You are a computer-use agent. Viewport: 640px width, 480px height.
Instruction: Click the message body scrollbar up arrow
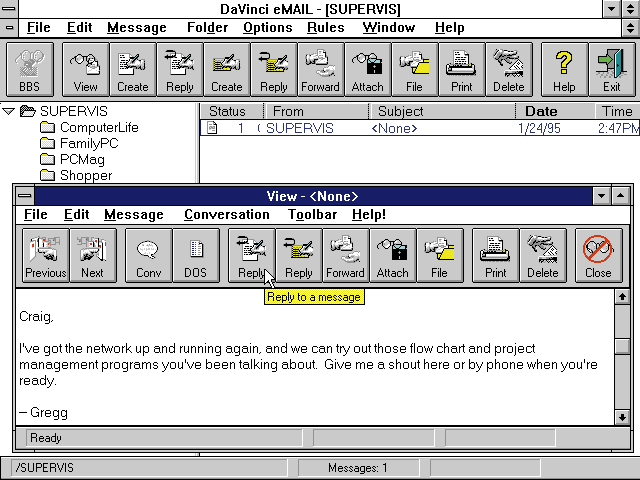tap(622, 297)
